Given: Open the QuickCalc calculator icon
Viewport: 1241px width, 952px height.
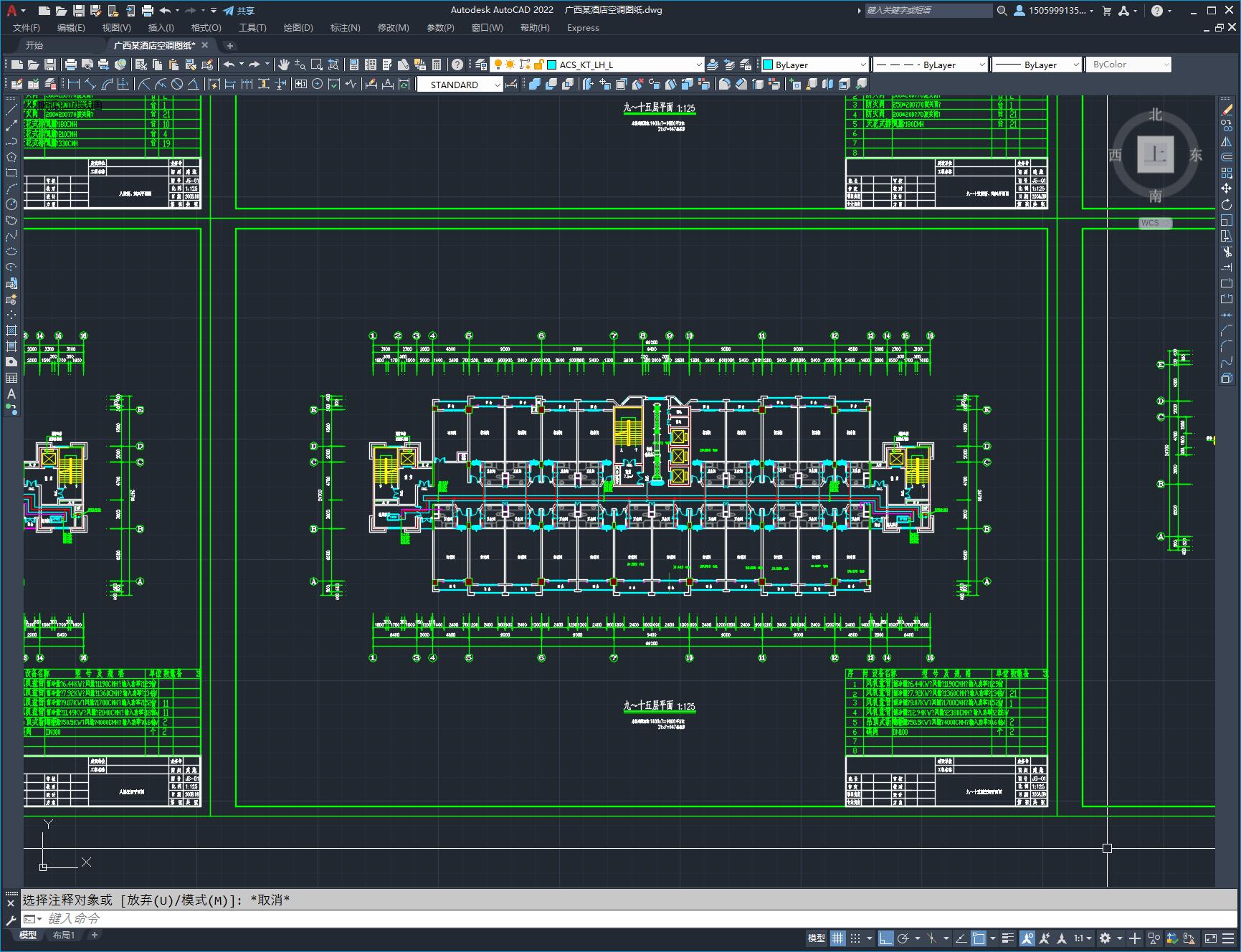Looking at the screenshot, I should [437, 65].
